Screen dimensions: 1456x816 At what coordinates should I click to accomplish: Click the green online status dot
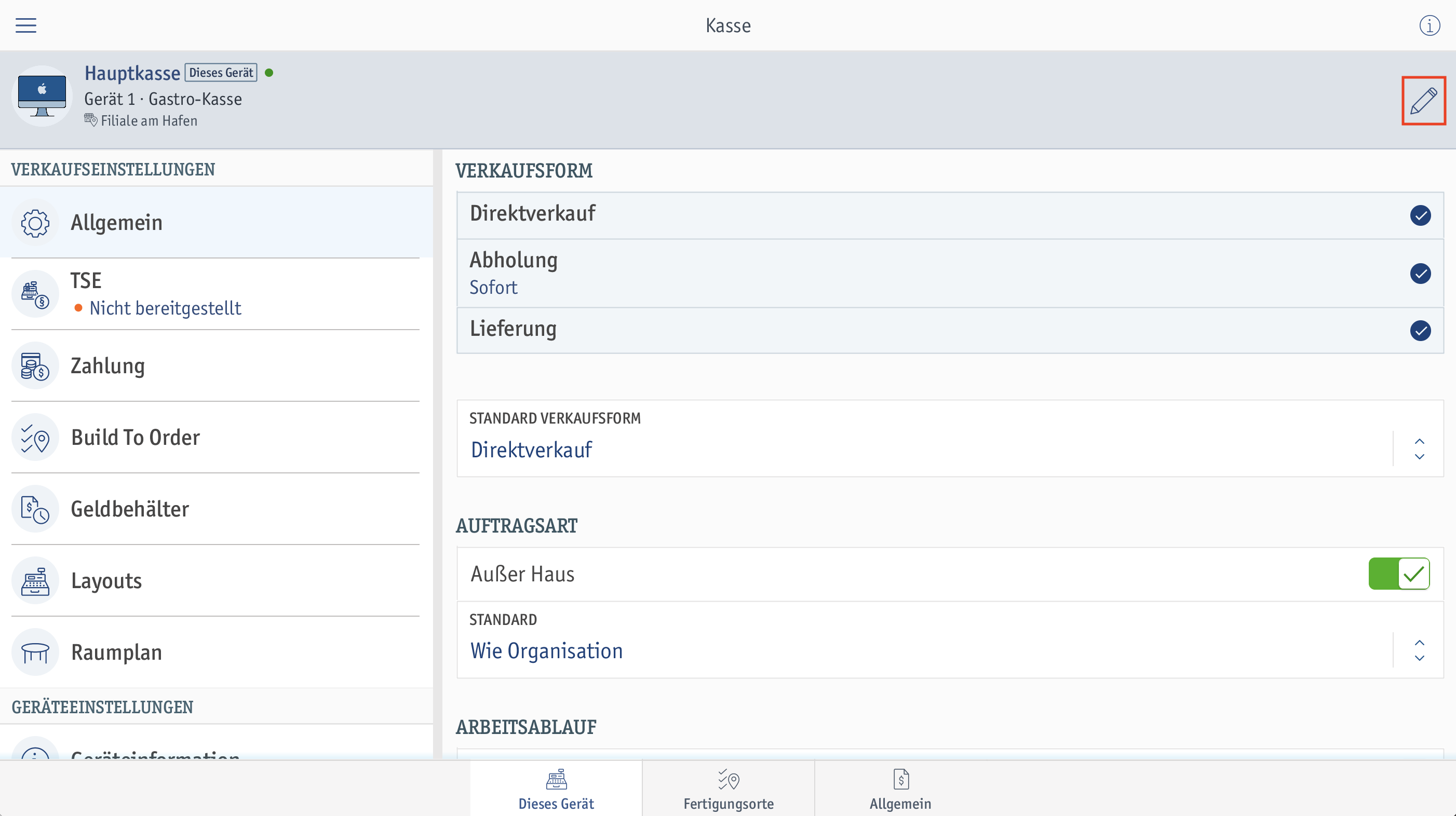pyautogui.click(x=269, y=72)
